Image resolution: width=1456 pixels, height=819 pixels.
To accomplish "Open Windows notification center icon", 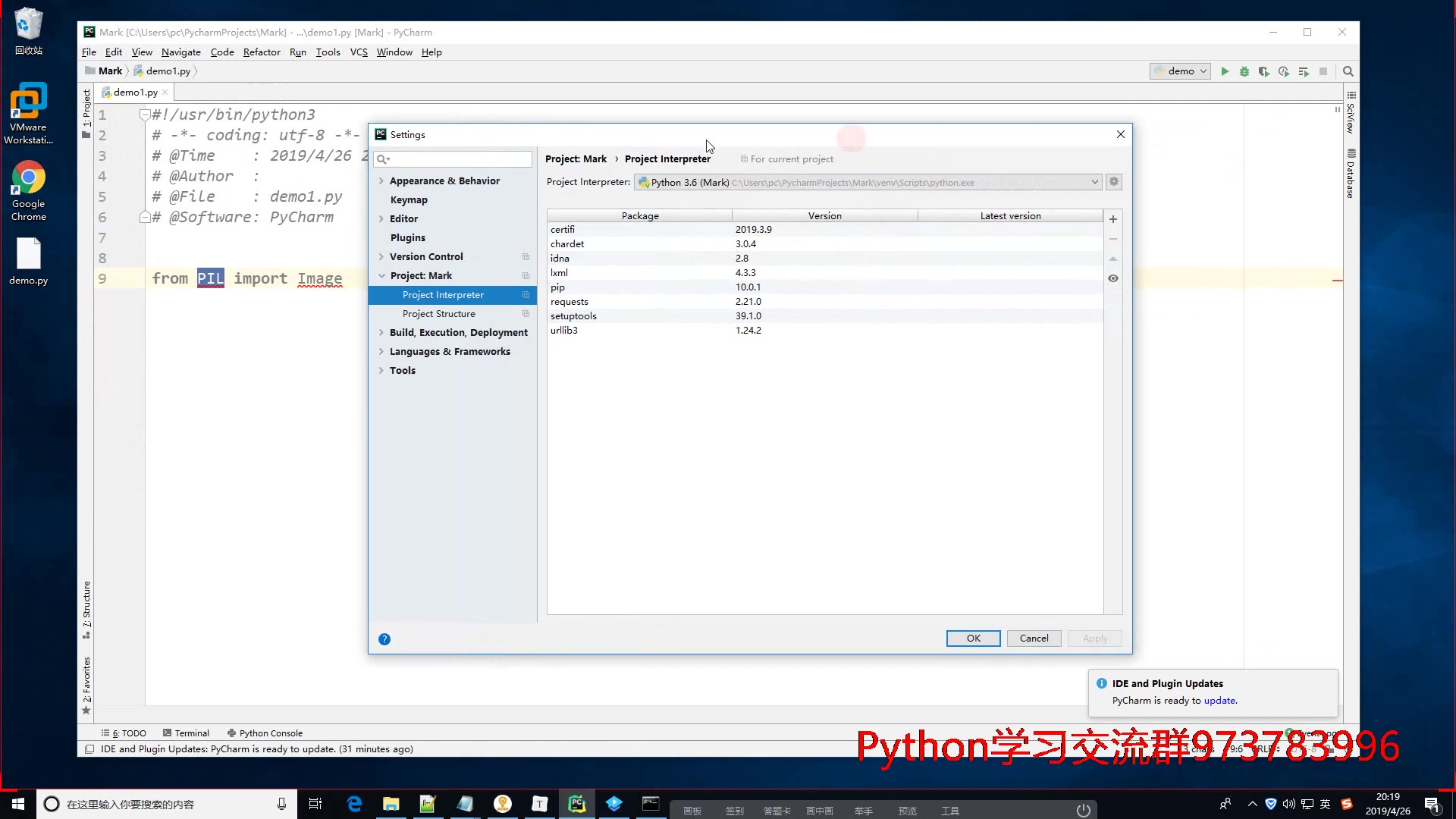I will click(1432, 805).
